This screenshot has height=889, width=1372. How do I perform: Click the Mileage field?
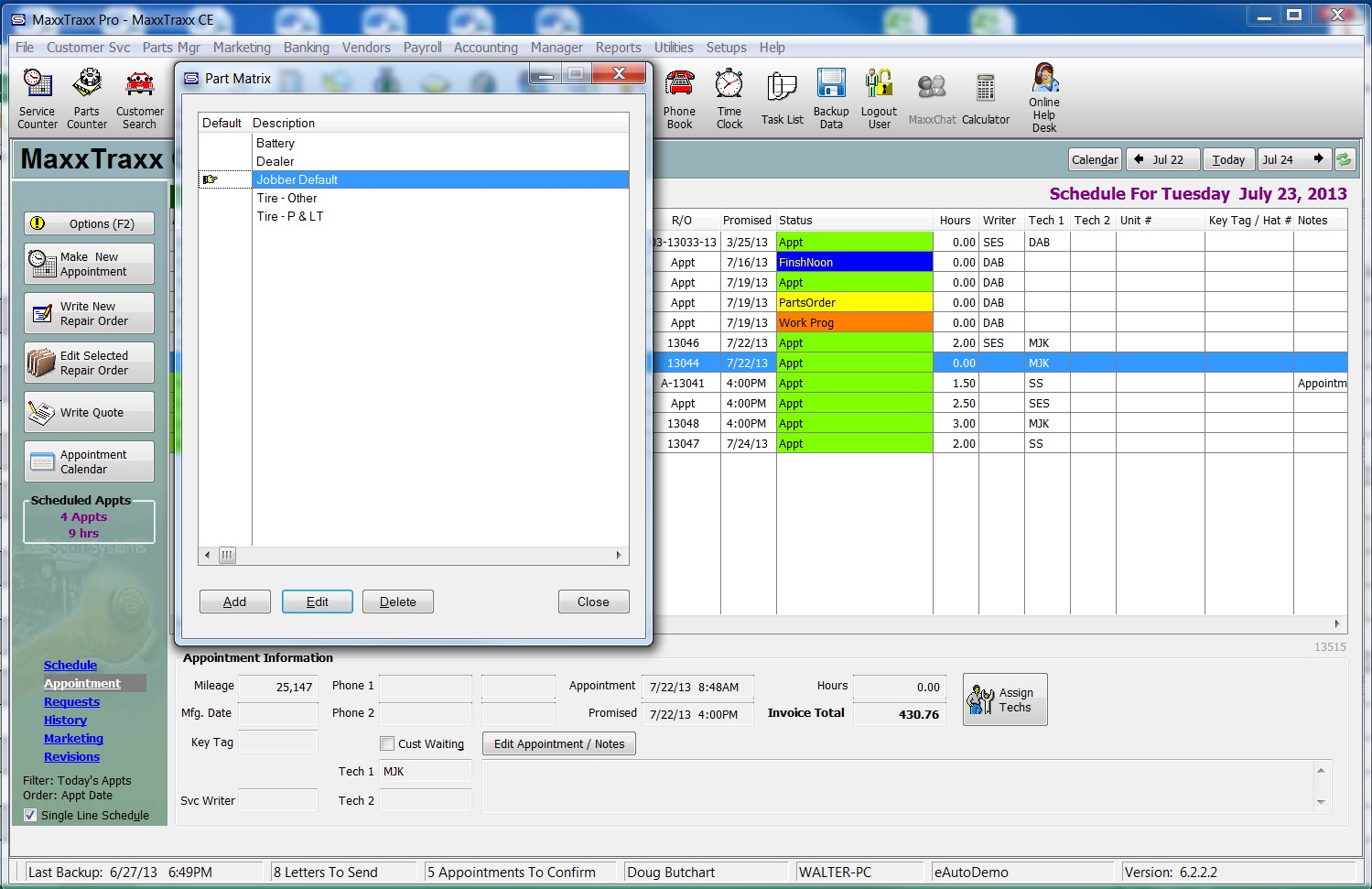point(278,687)
